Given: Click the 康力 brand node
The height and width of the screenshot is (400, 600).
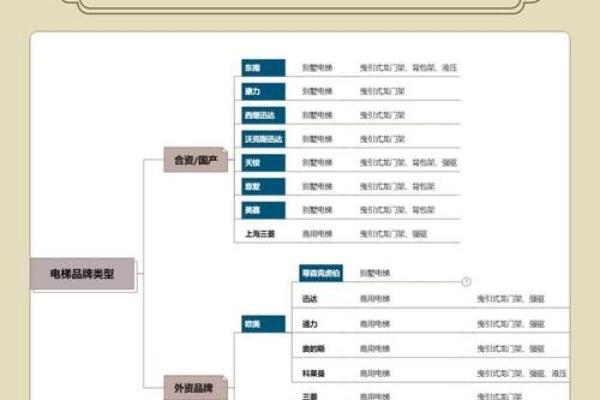Looking at the screenshot, I should [x=263, y=91].
